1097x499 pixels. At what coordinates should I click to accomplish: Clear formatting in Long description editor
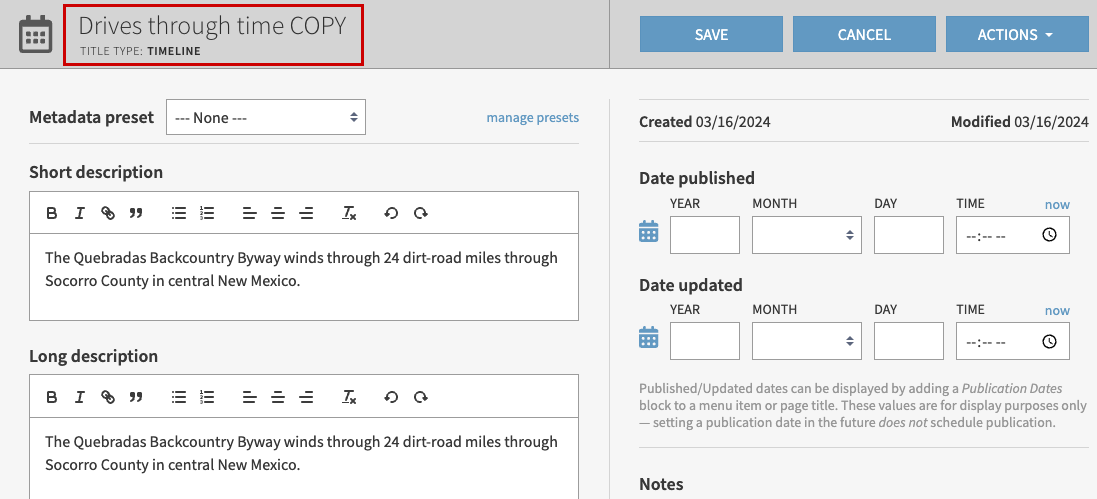tap(349, 398)
